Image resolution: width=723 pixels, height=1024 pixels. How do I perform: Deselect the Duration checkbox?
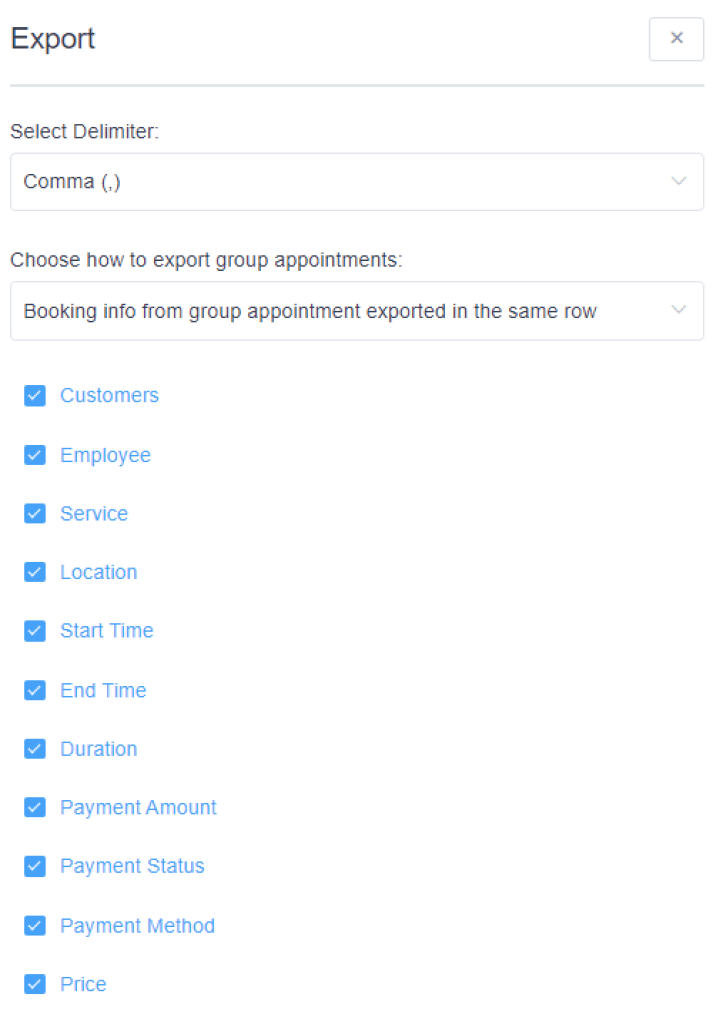click(35, 749)
